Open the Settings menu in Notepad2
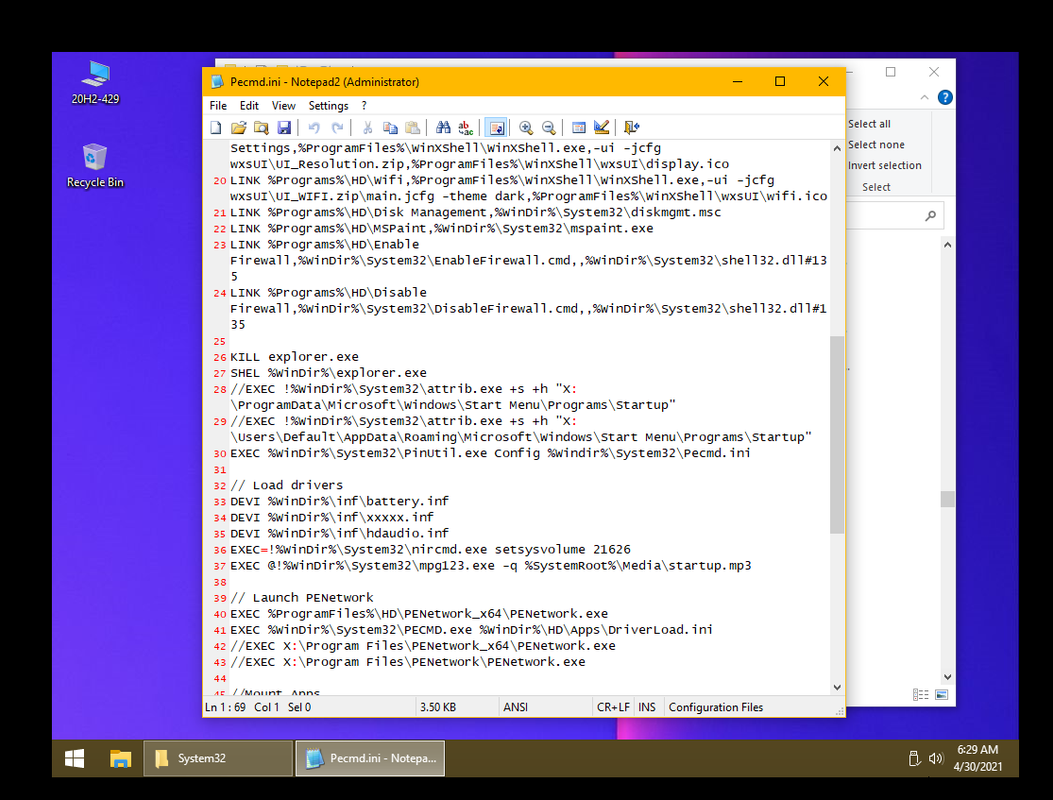1053x800 pixels. [328, 105]
